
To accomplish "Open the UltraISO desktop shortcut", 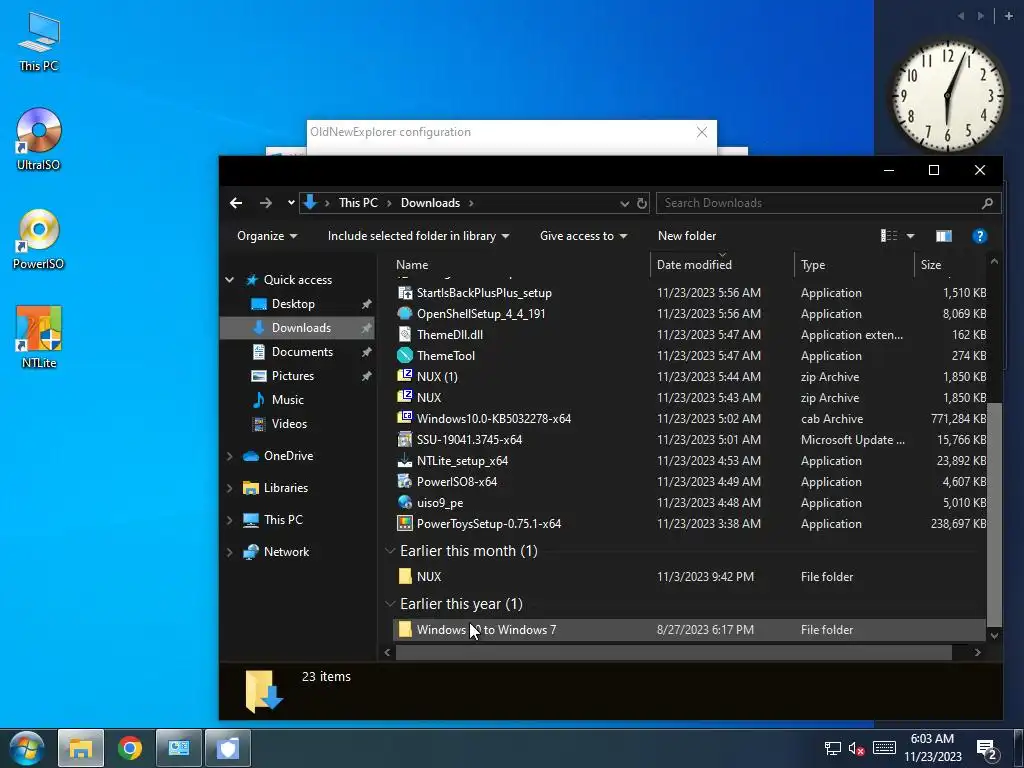I will (x=39, y=139).
